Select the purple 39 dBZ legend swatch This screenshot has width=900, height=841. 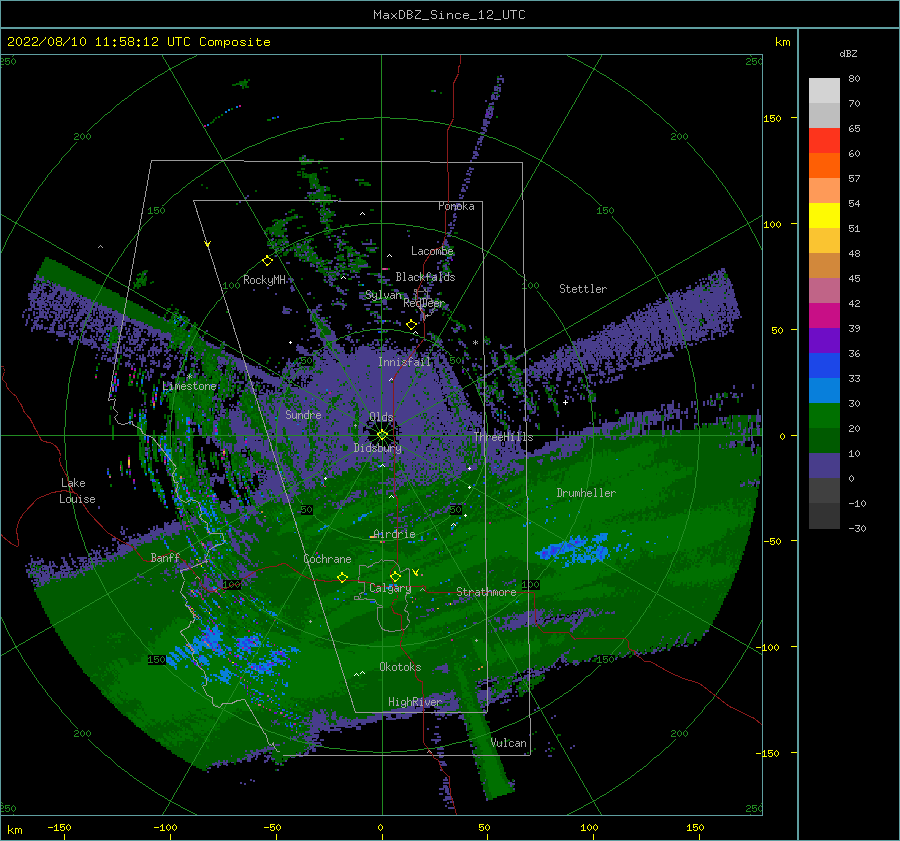824,340
